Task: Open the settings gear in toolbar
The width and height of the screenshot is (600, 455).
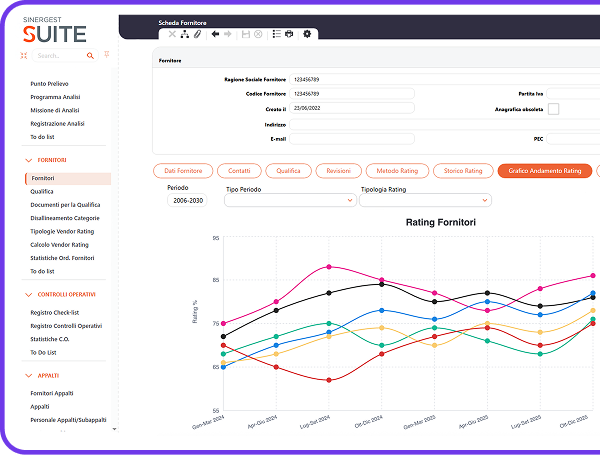Action: (x=307, y=34)
